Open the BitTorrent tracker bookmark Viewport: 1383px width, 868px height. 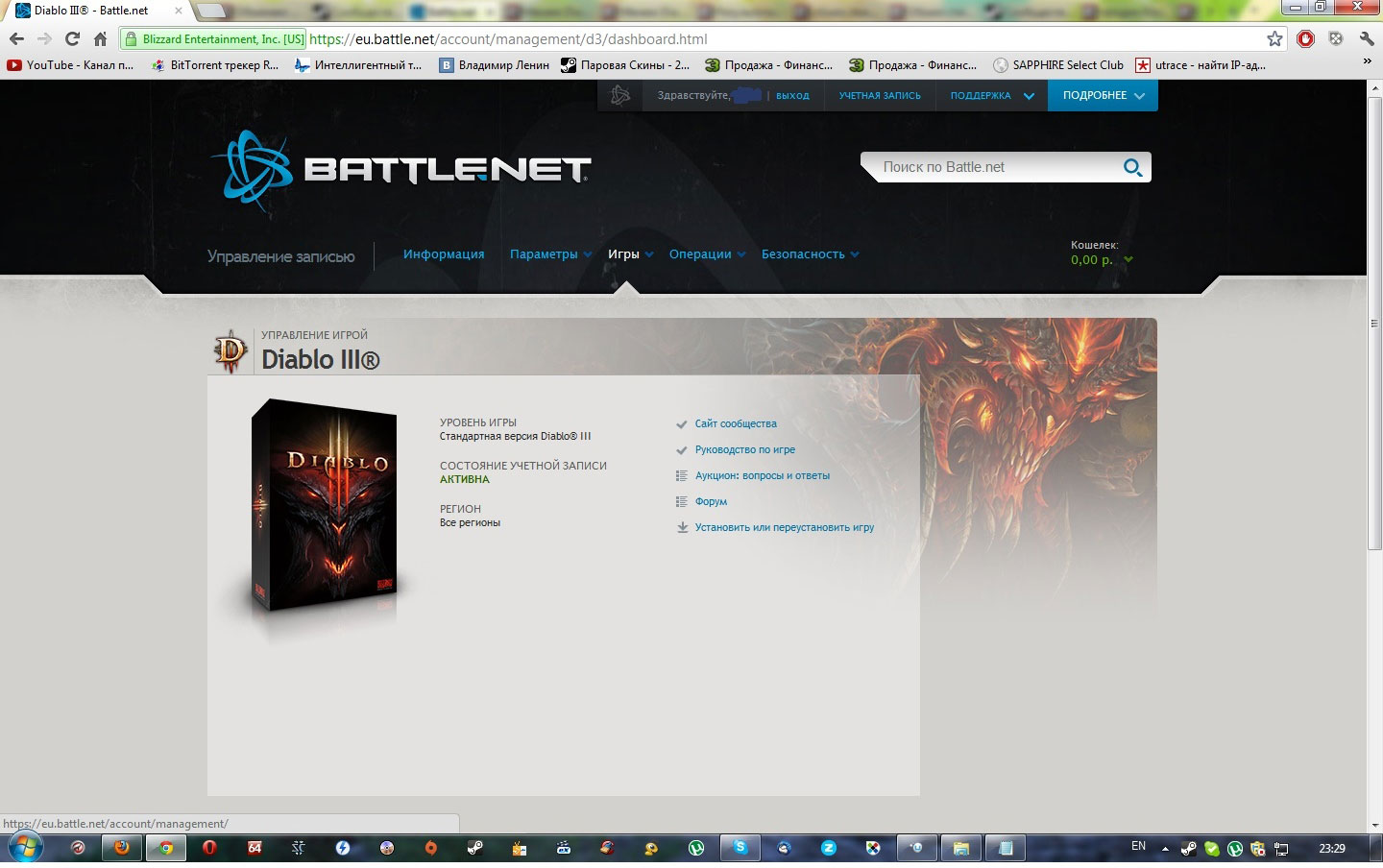click(x=215, y=65)
